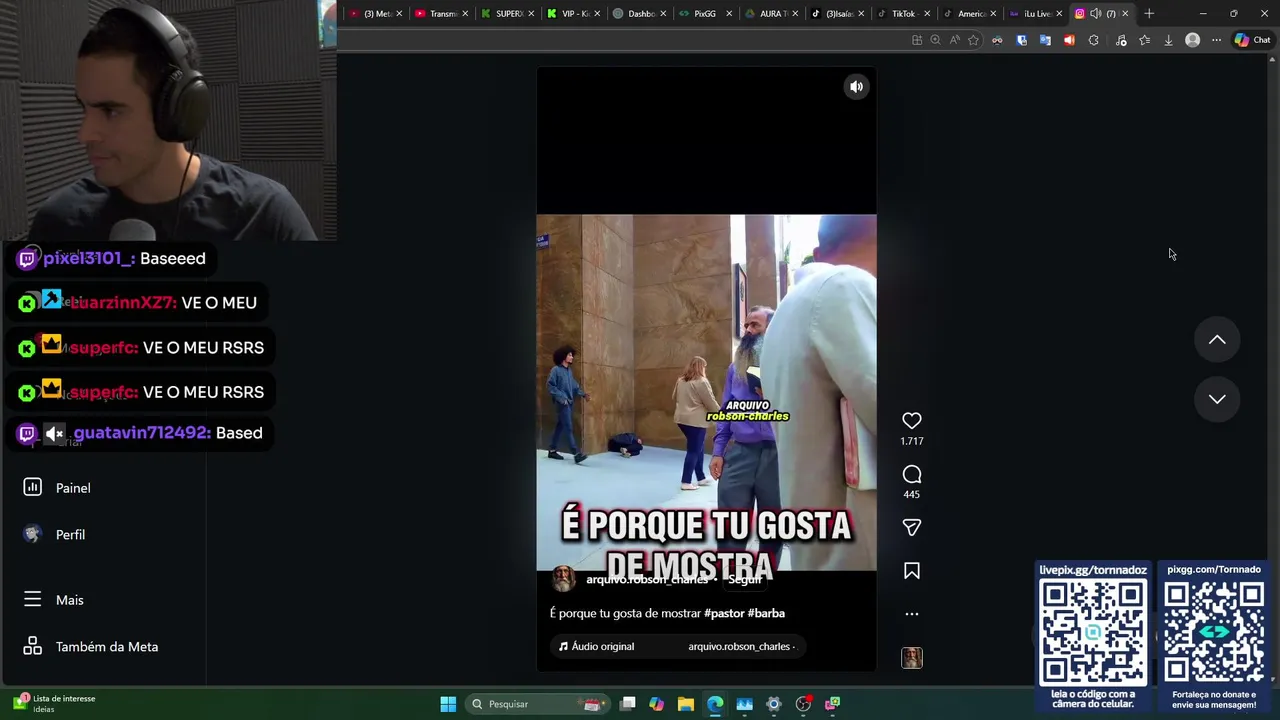Open comments via speech bubble icon
The width and height of the screenshot is (1280, 720).
tap(912, 474)
